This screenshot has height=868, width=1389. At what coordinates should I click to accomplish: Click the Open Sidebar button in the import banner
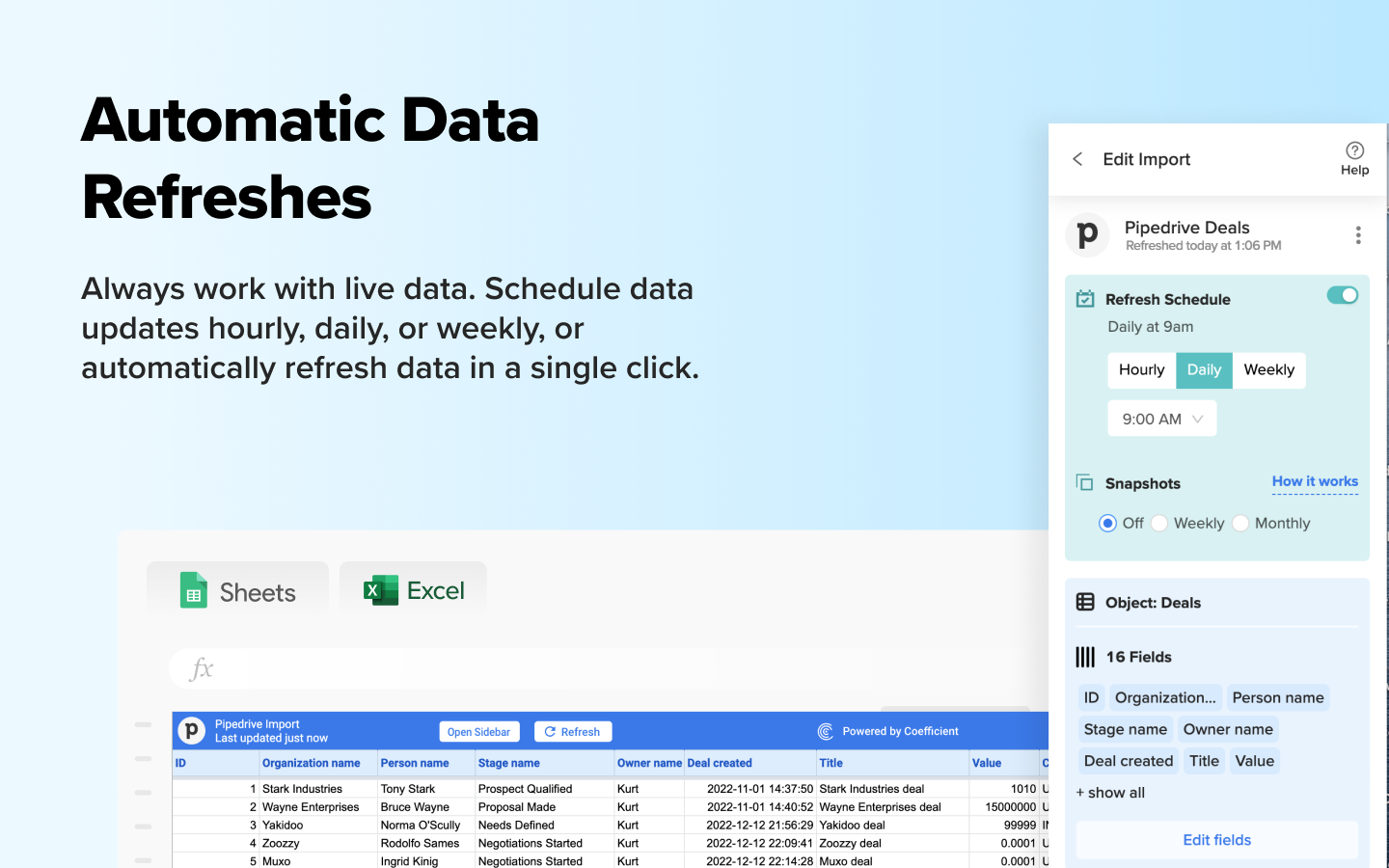[479, 731]
